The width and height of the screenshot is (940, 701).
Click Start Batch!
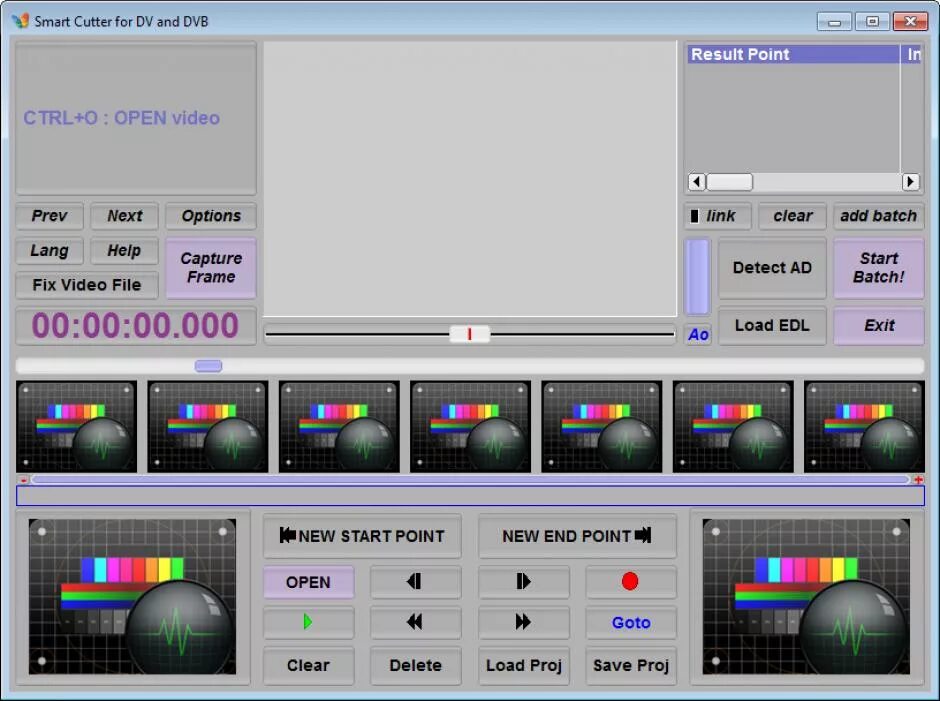878,267
